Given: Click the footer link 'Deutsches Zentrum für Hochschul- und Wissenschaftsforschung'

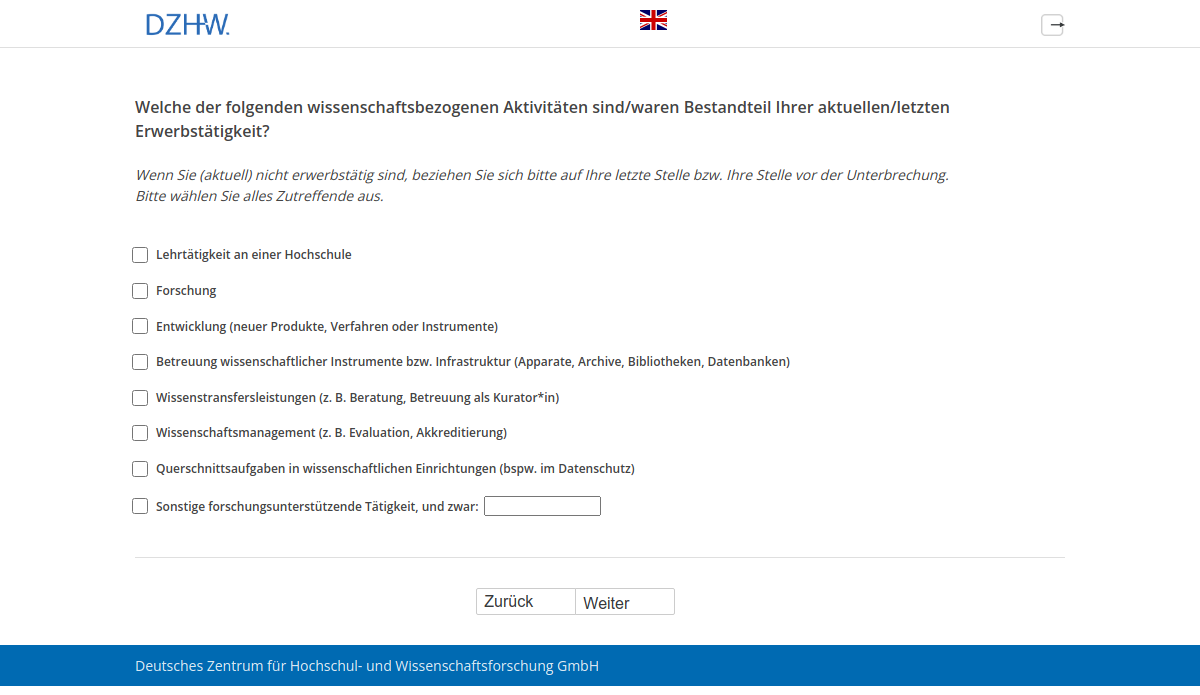Looking at the screenshot, I should [x=367, y=665].
